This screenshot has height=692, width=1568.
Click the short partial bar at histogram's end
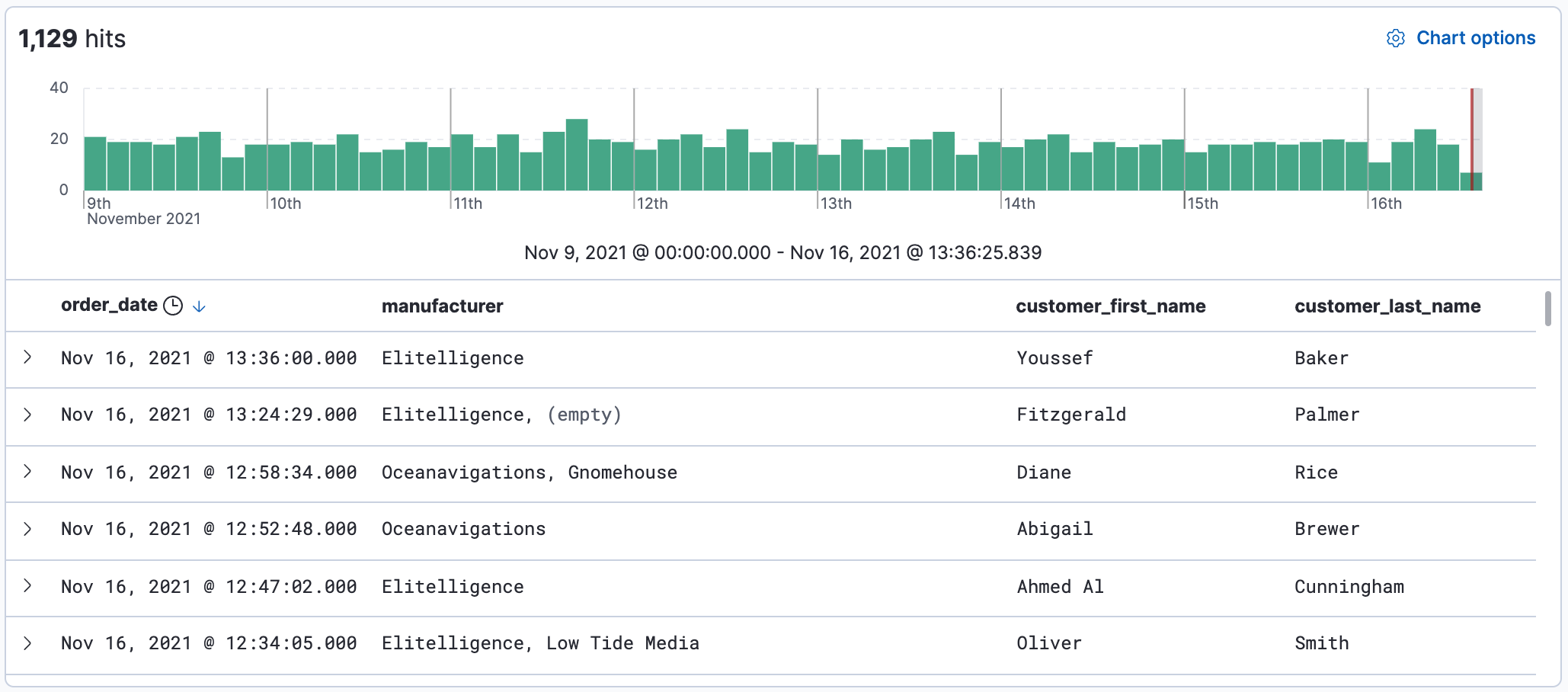pyautogui.click(x=1470, y=182)
